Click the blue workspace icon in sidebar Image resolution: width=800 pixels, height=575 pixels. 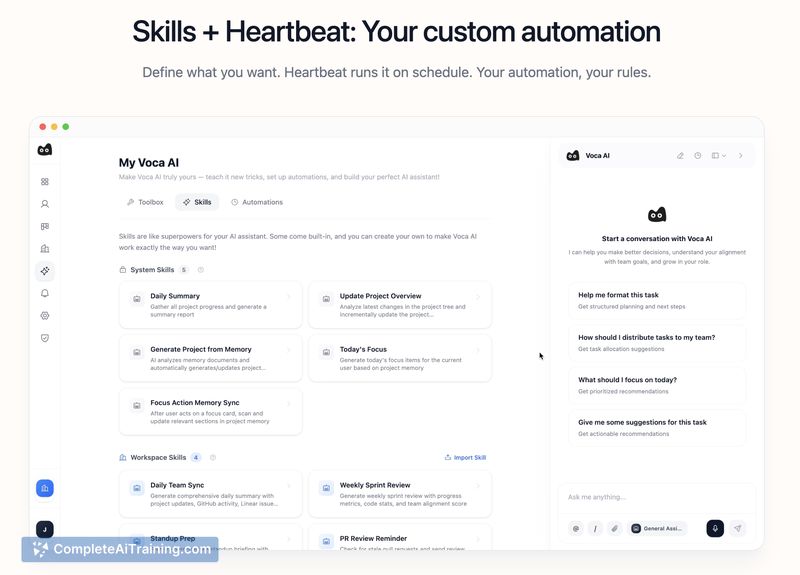coord(45,488)
